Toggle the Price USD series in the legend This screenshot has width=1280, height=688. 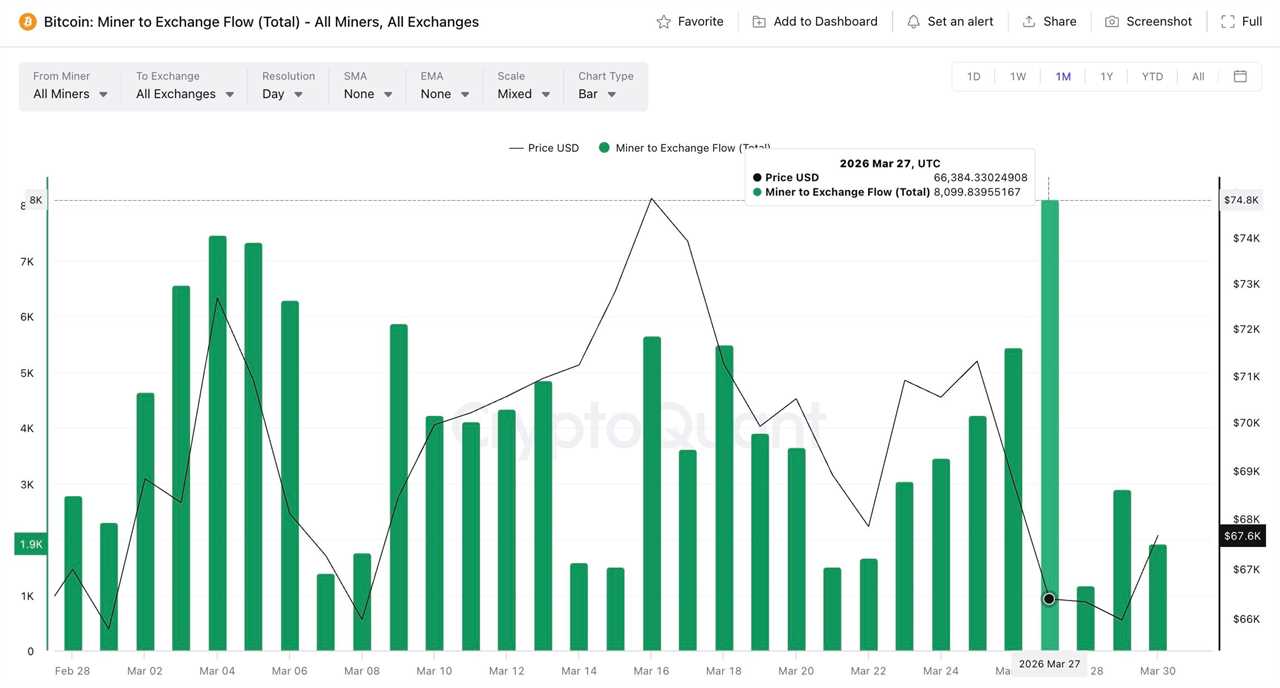[543, 147]
